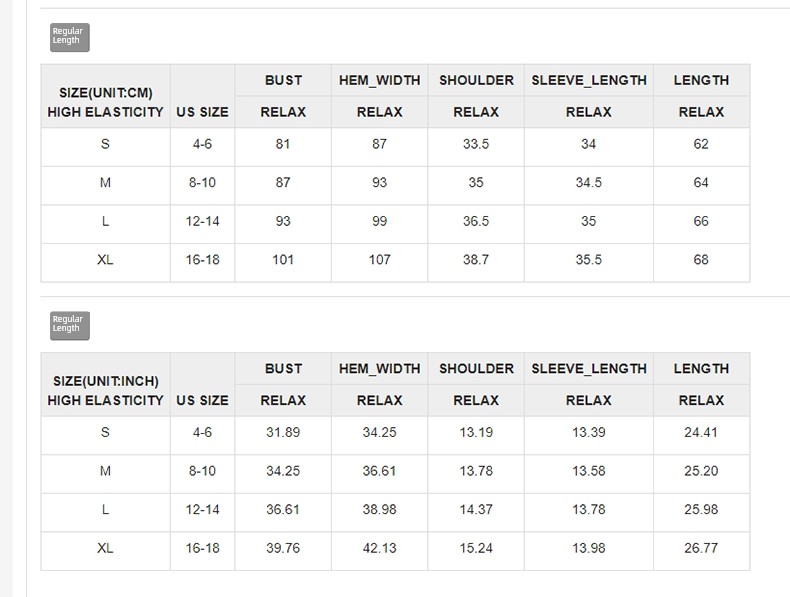790x597 pixels.
Task: Select the SLEEVE_LENGTH header in the CM table
Action: [x=589, y=80]
